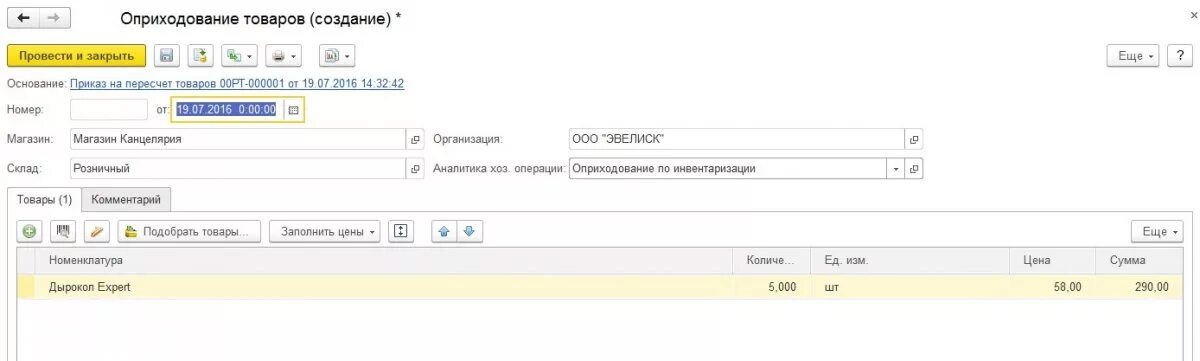
Task: Open Приказ на пересчет товаров link
Action: (x=237, y=84)
